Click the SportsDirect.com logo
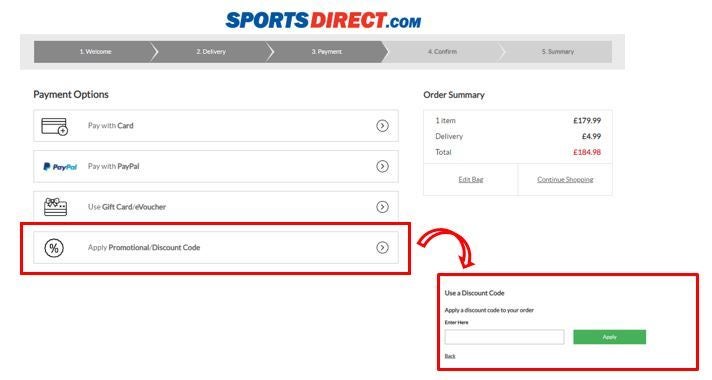The height and width of the screenshot is (380, 712). click(x=323, y=20)
